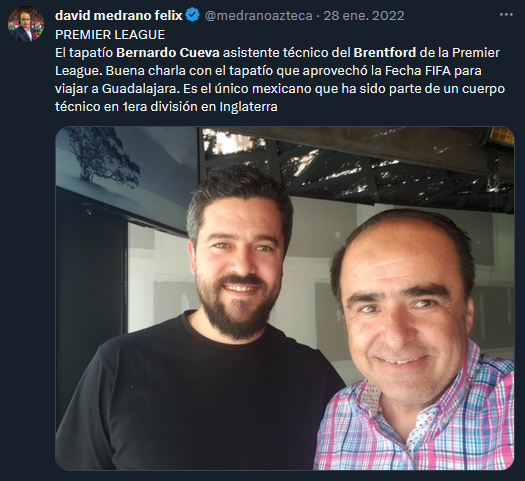The image size is (525, 481).
Task: Open the author name david medrano felix
Action: pyautogui.click(x=119, y=15)
